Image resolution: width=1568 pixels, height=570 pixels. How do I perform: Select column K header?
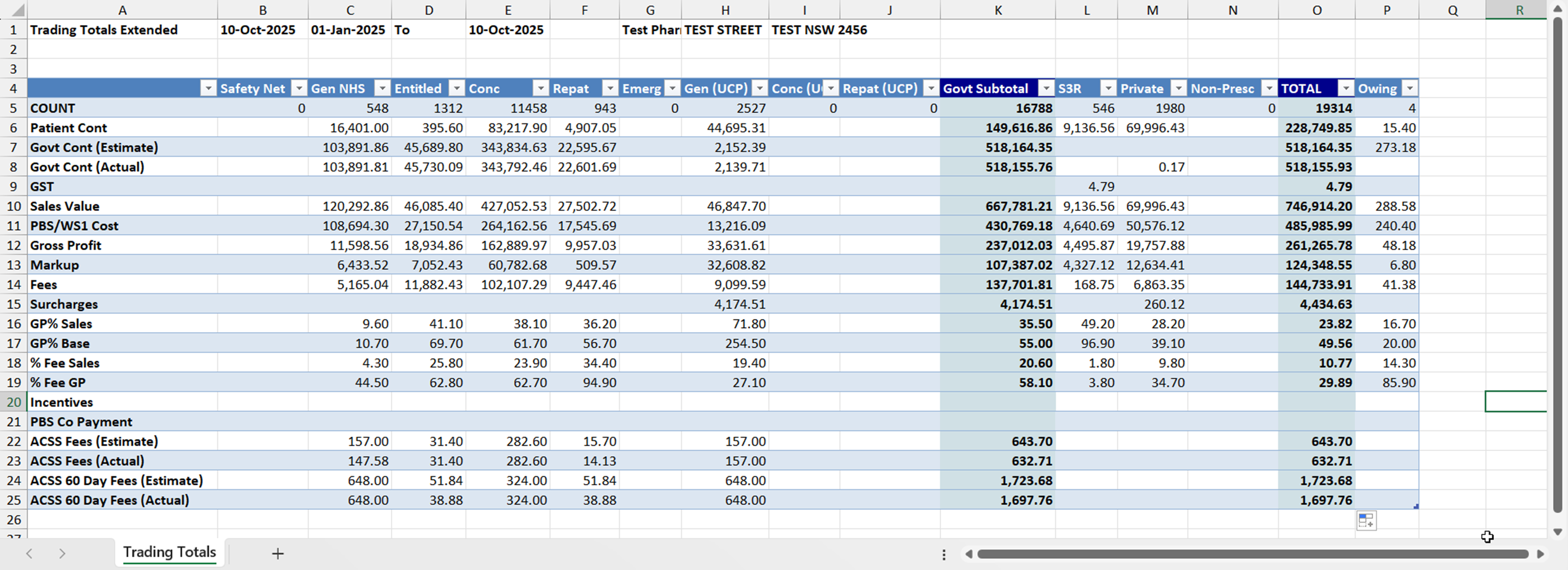point(997,10)
